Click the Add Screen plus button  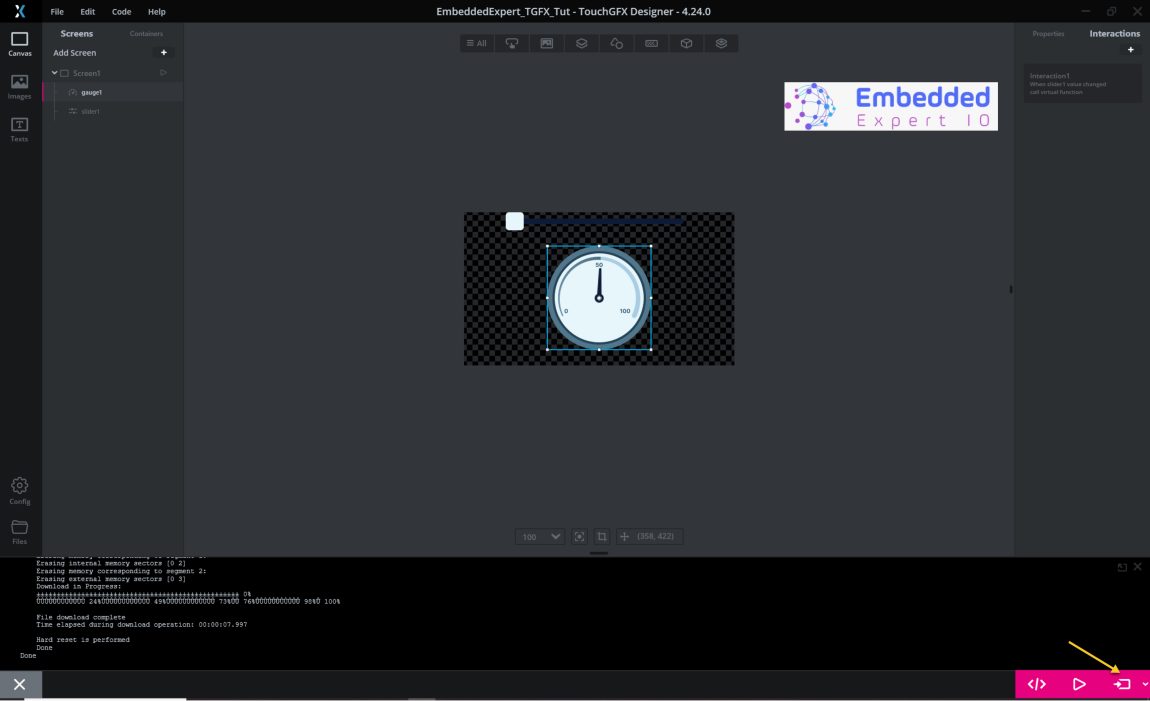point(163,52)
